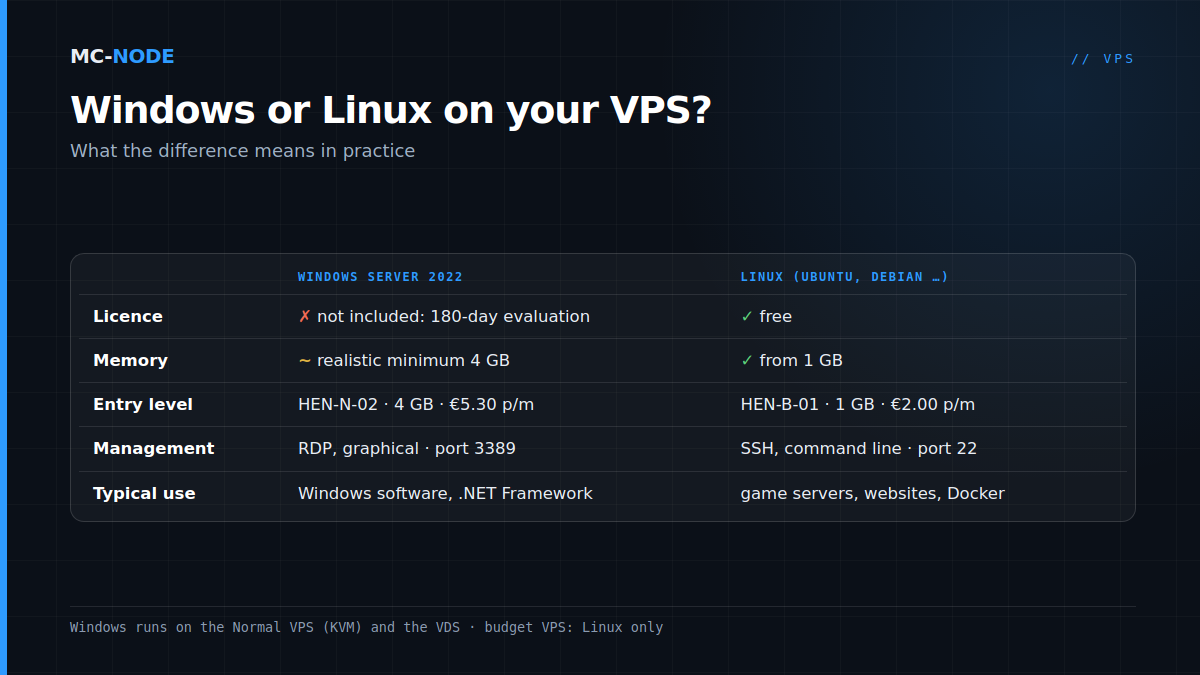Click the 'free' Linux licence cell

tap(775, 316)
